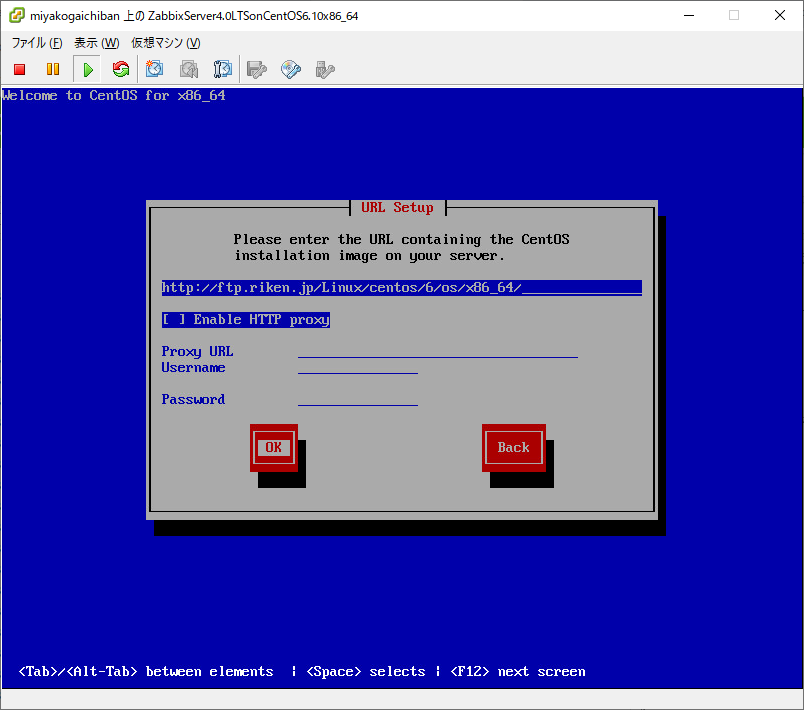This screenshot has width=804, height=710.
Task: Click the '<Tab>/<Alt-Tab> between elements' hint
Action: (x=146, y=672)
